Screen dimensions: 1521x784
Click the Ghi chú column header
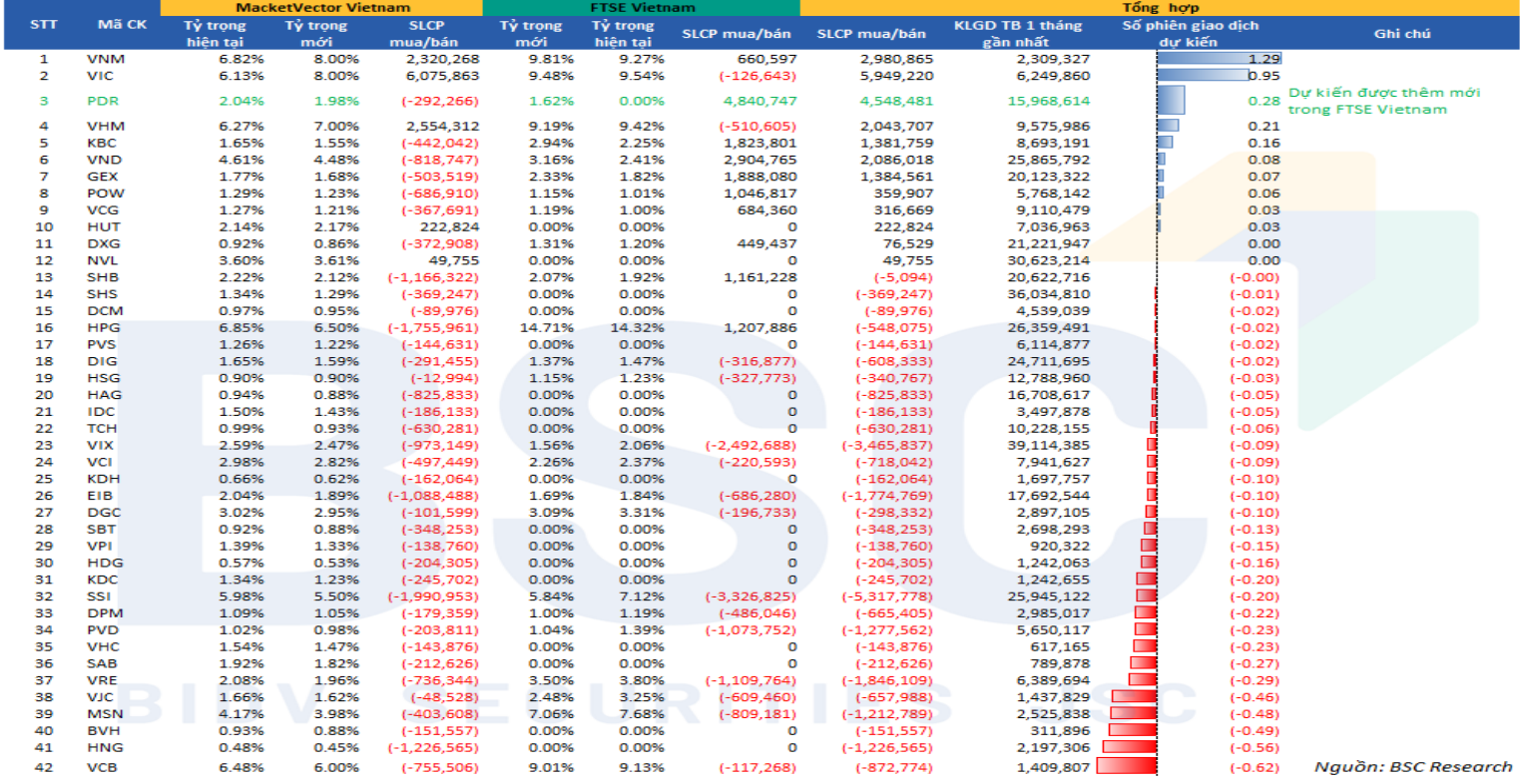(x=1401, y=34)
